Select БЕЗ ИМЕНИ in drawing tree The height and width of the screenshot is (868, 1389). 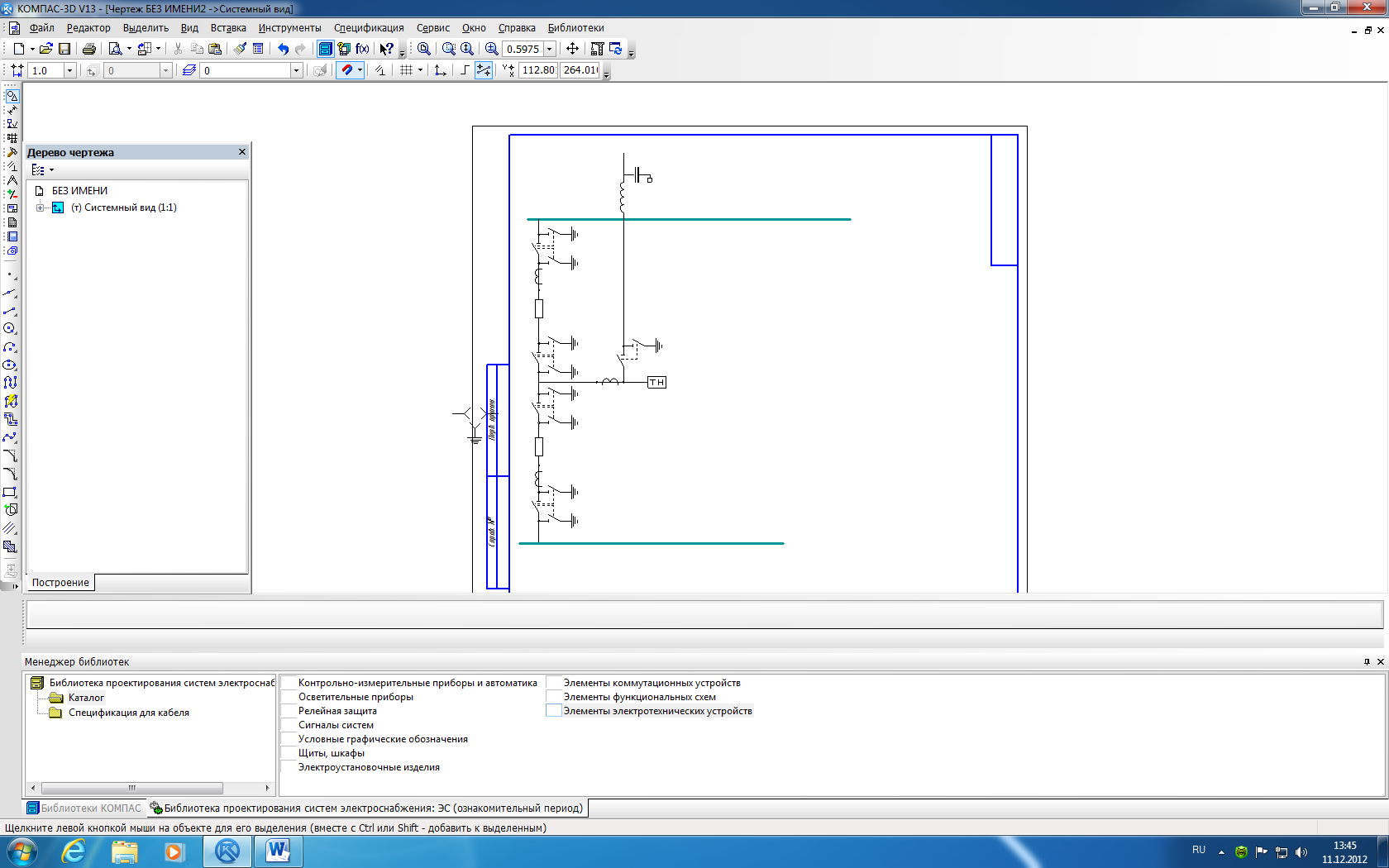[x=79, y=191]
